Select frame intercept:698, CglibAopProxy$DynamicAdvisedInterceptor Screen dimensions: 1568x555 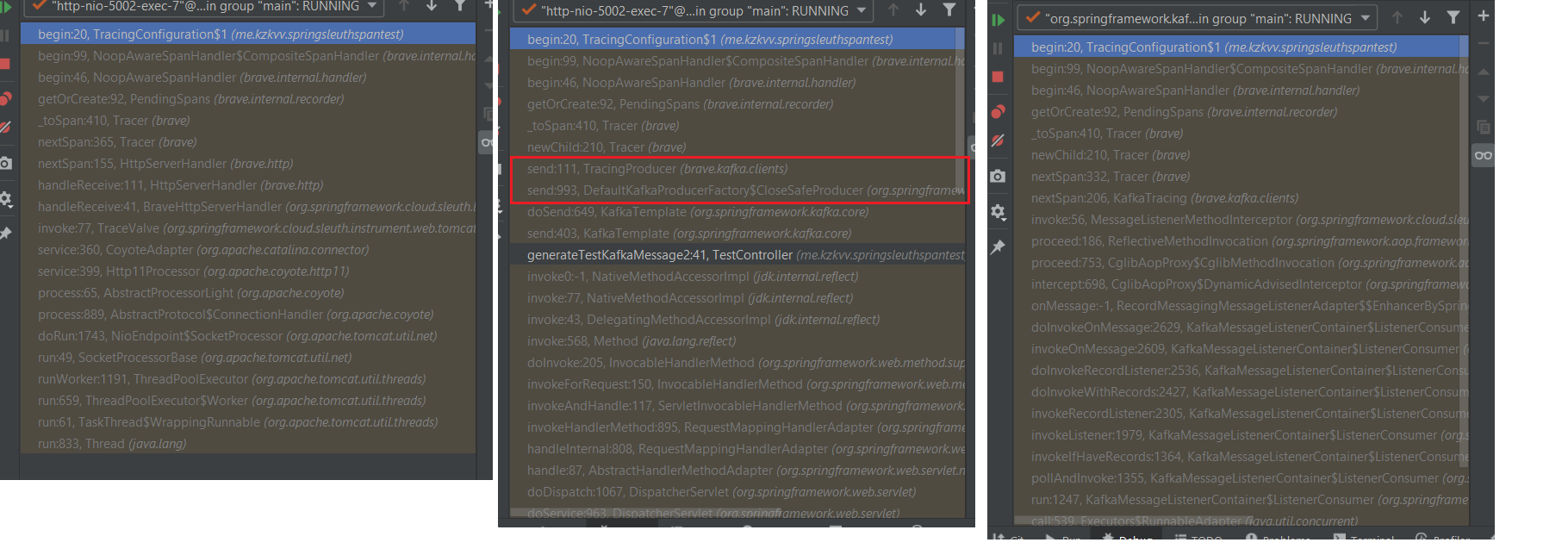1241,284
